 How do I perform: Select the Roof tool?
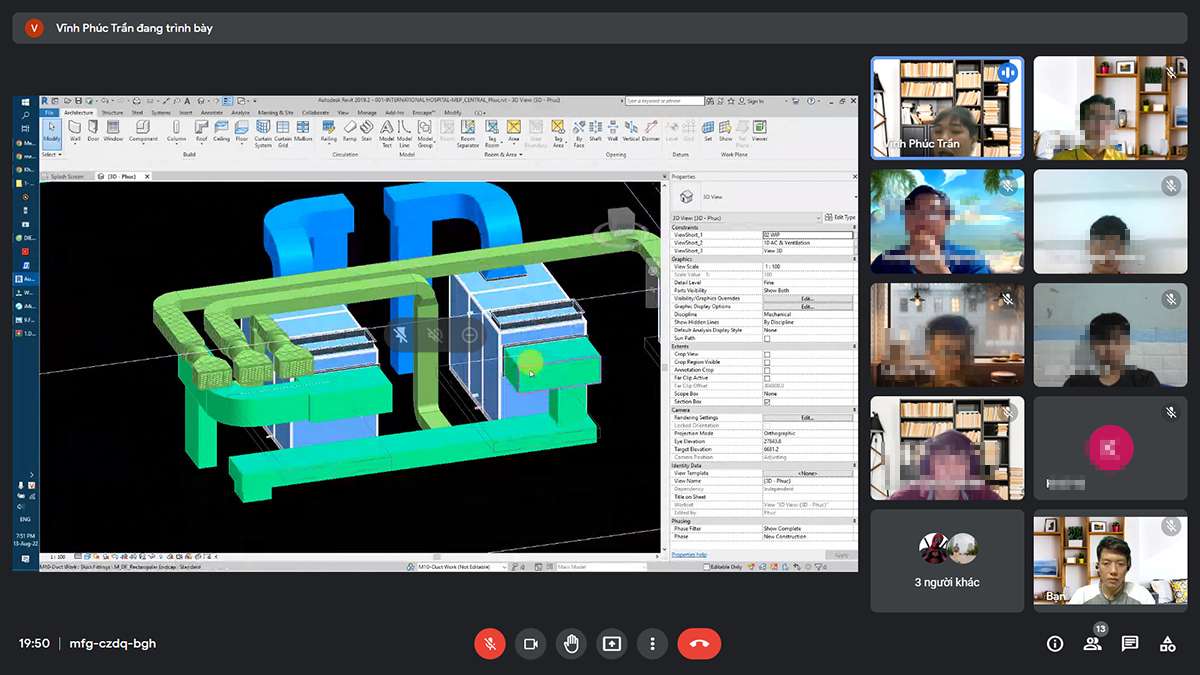click(201, 131)
